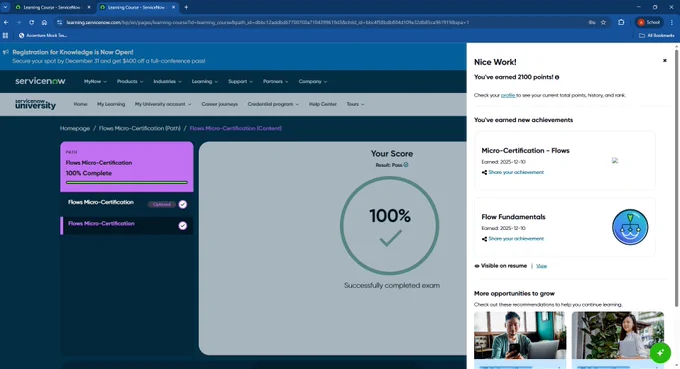Expand the Products menu
The width and height of the screenshot is (680, 369).
(x=130, y=82)
